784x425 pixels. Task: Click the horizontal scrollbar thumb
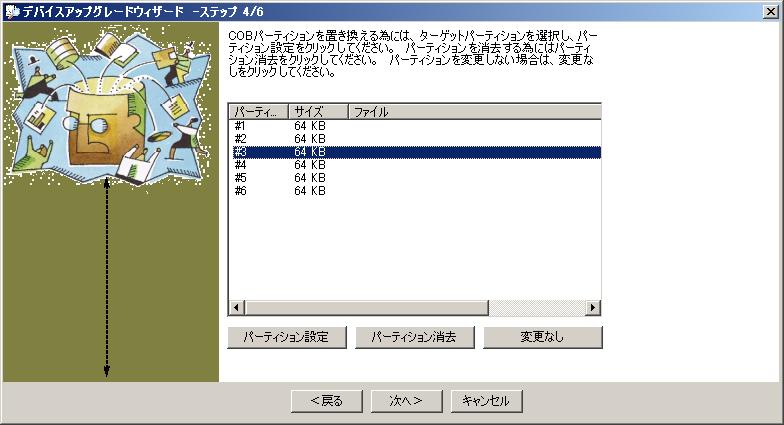[366, 308]
